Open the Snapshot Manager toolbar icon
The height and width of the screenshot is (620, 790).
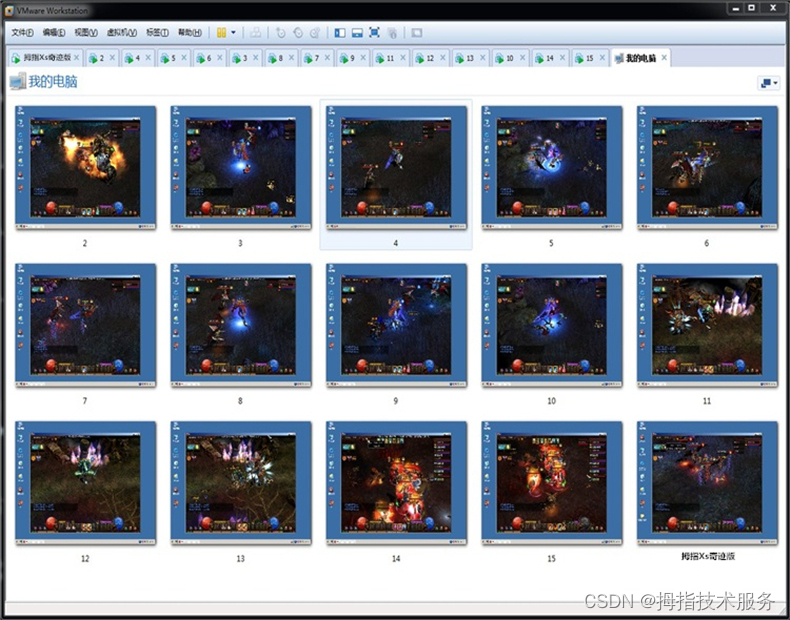tap(315, 33)
